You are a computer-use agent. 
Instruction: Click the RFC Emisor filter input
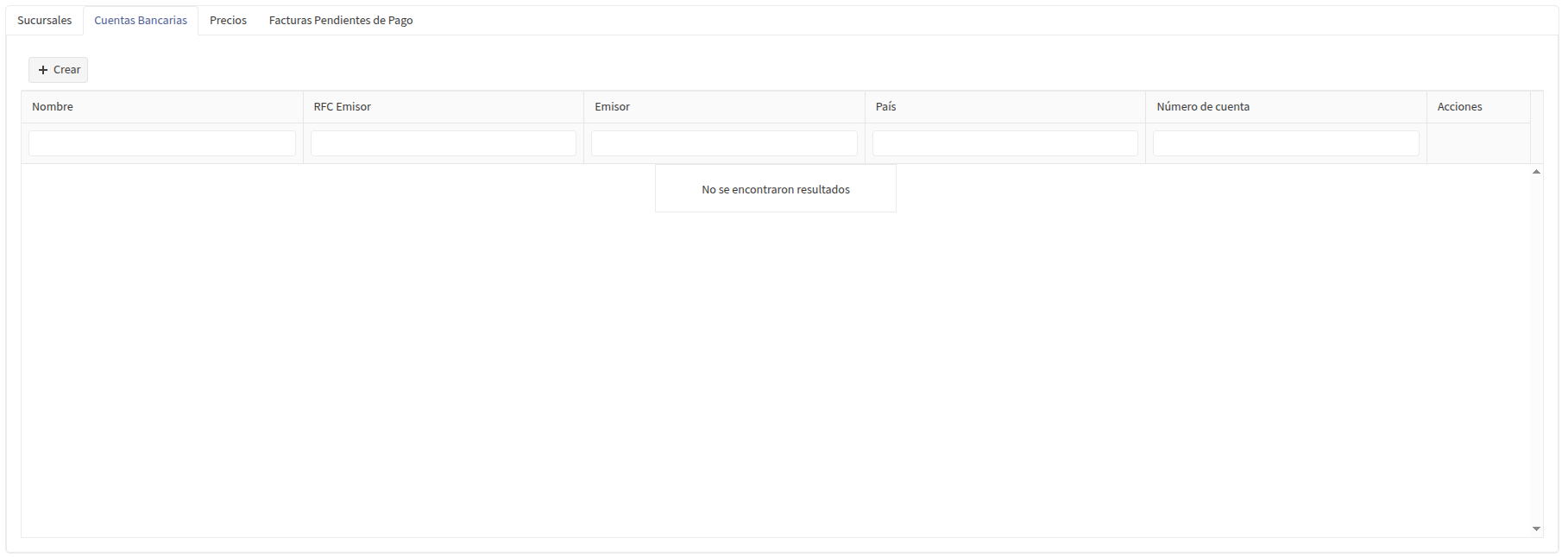coord(444,143)
